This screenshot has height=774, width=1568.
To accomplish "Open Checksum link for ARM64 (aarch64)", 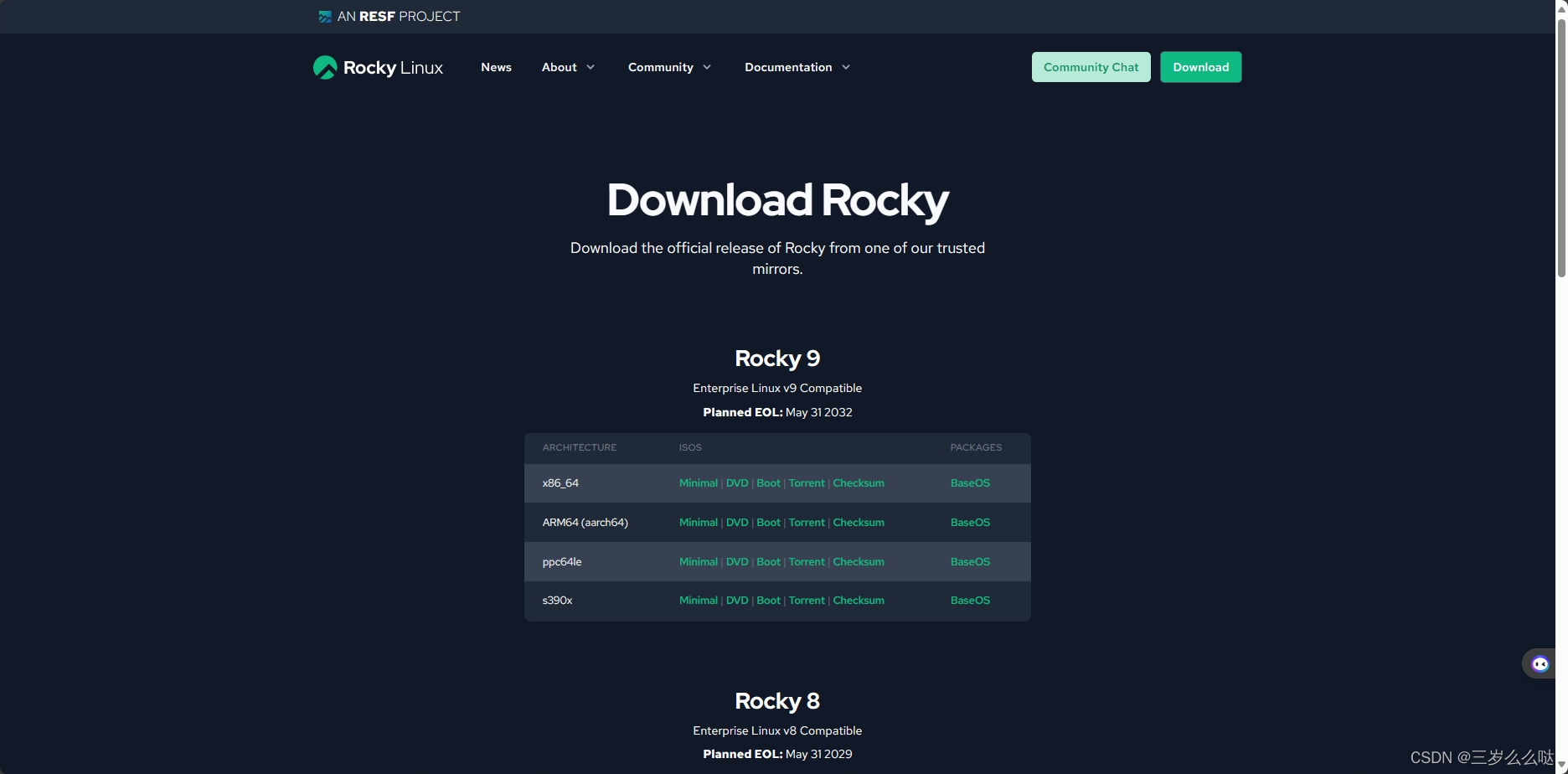I will [x=859, y=523].
